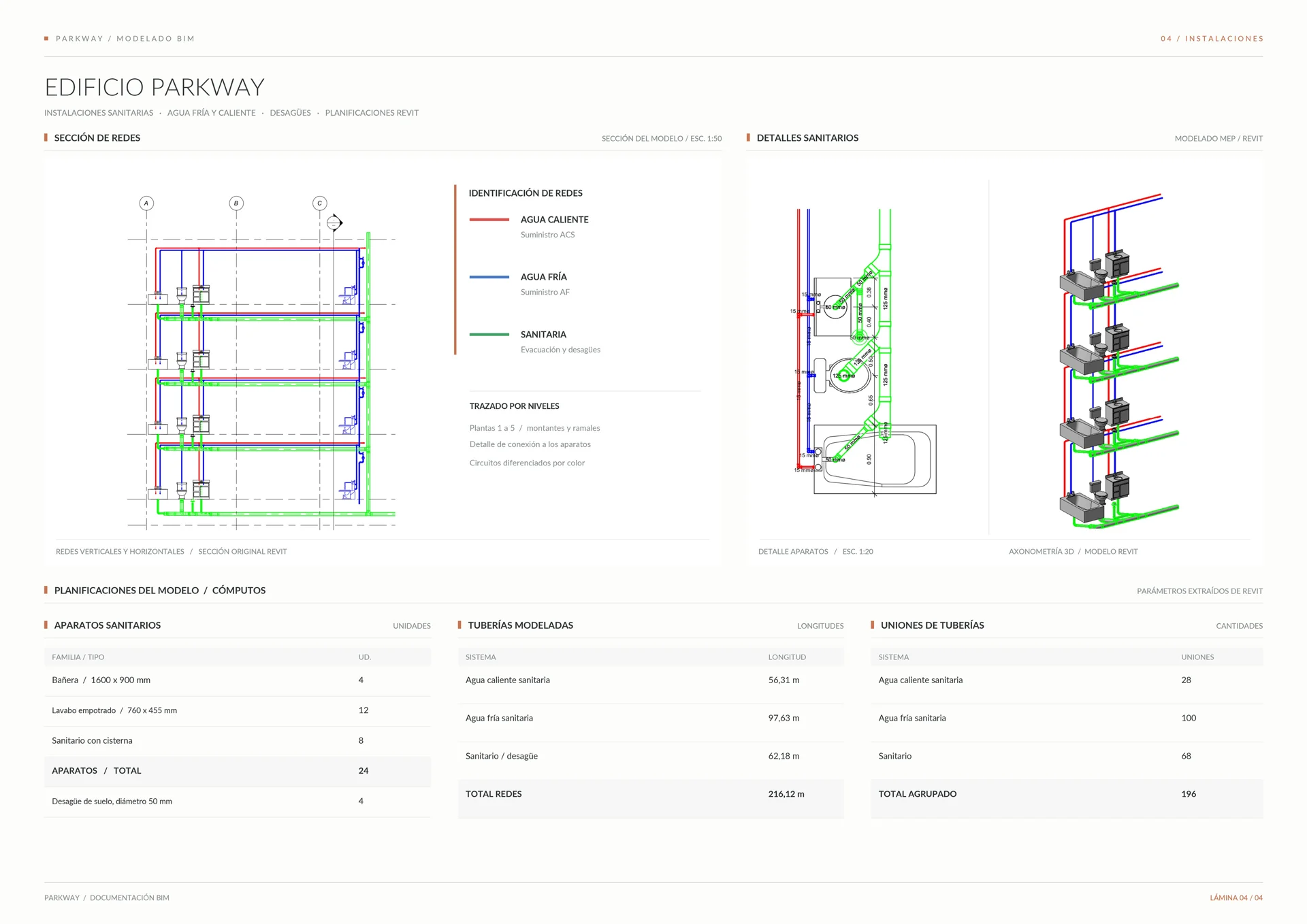Click the Aparatos Sanitarios table heading
1307x924 pixels.
click(x=108, y=625)
